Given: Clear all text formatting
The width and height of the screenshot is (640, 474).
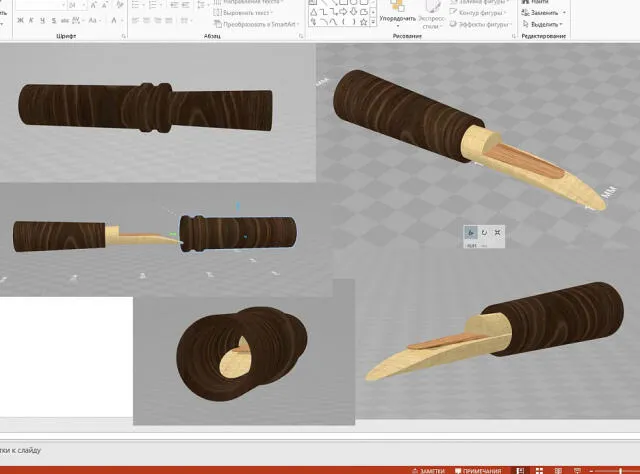Looking at the screenshot, I should point(119,5).
